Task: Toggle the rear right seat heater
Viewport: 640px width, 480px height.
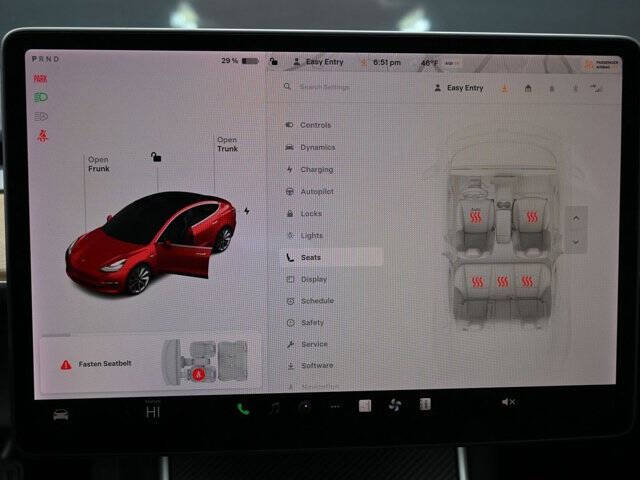Action: pos(527,282)
